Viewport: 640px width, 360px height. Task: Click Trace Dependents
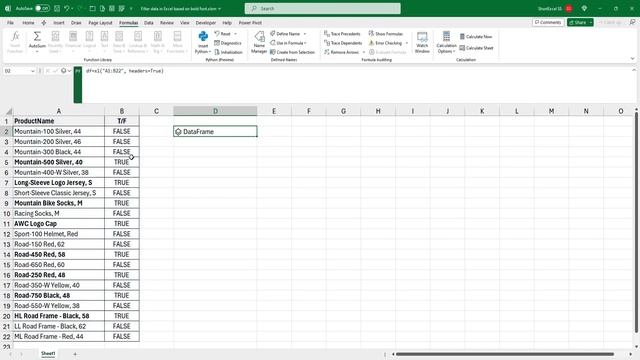pos(343,43)
